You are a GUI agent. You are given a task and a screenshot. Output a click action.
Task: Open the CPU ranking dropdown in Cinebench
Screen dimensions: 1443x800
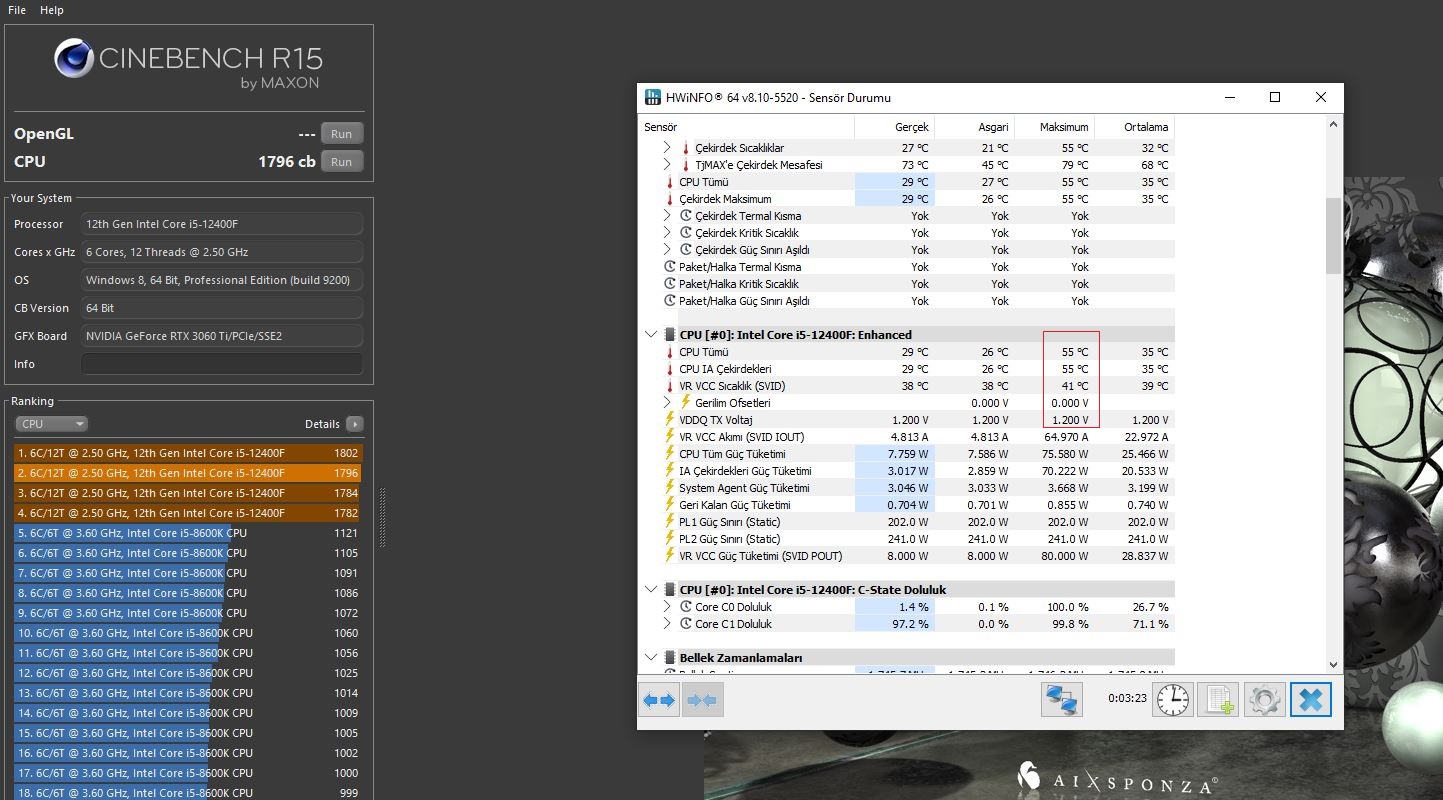click(52, 424)
